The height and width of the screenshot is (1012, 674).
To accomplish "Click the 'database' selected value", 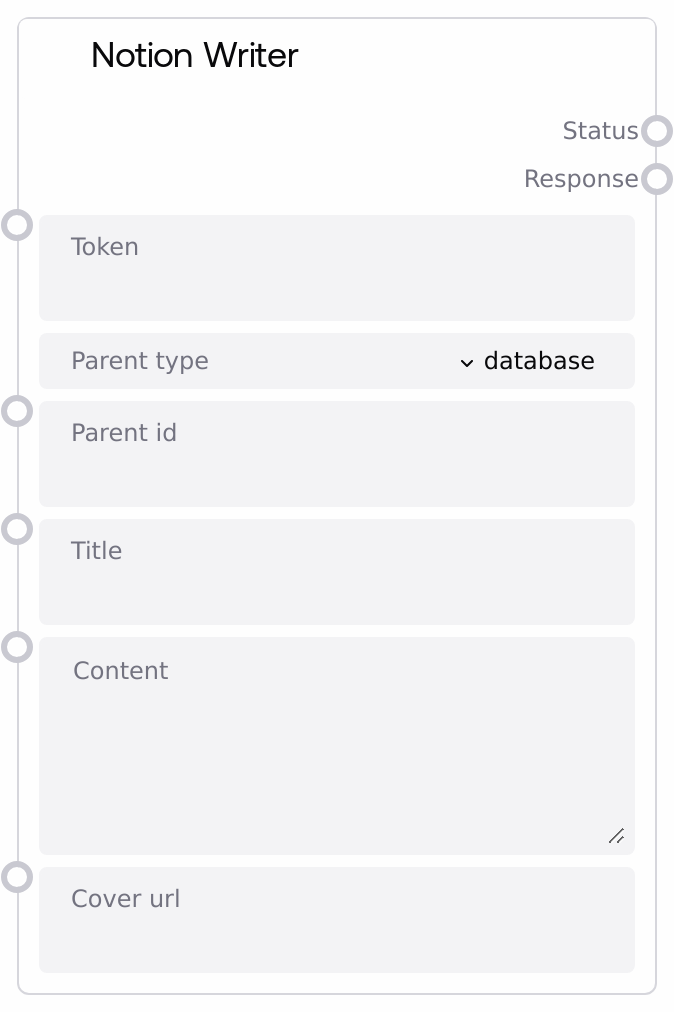I will pyautogui.click(x=539, y=361).
